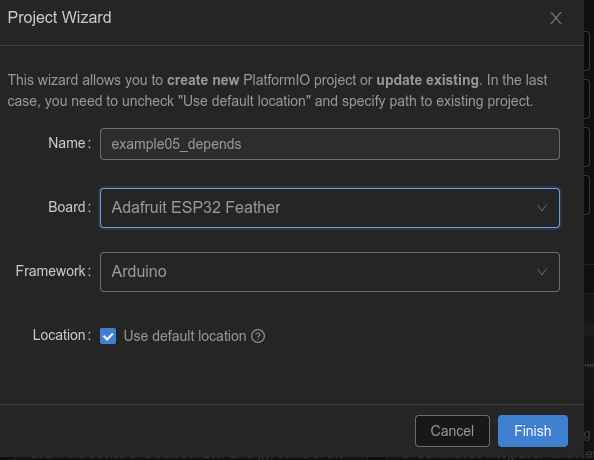Close the Project Wizard dialog with X
This screenshot has width=594, height=460.
(x=556, y=18)
